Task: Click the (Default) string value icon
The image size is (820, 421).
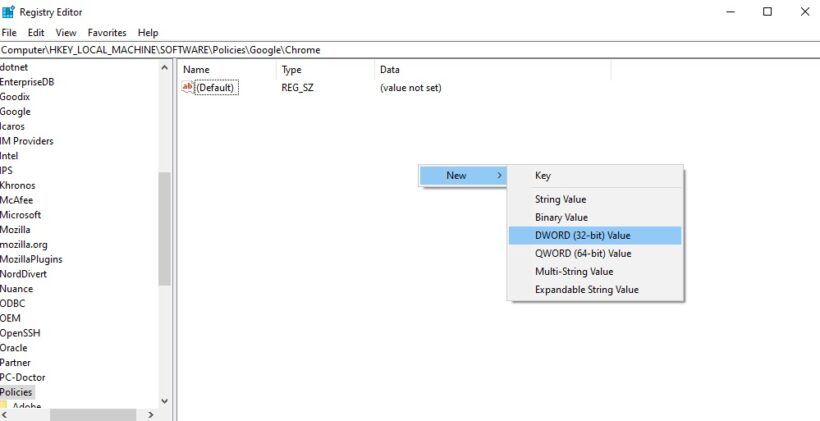Action: (187, 88)
